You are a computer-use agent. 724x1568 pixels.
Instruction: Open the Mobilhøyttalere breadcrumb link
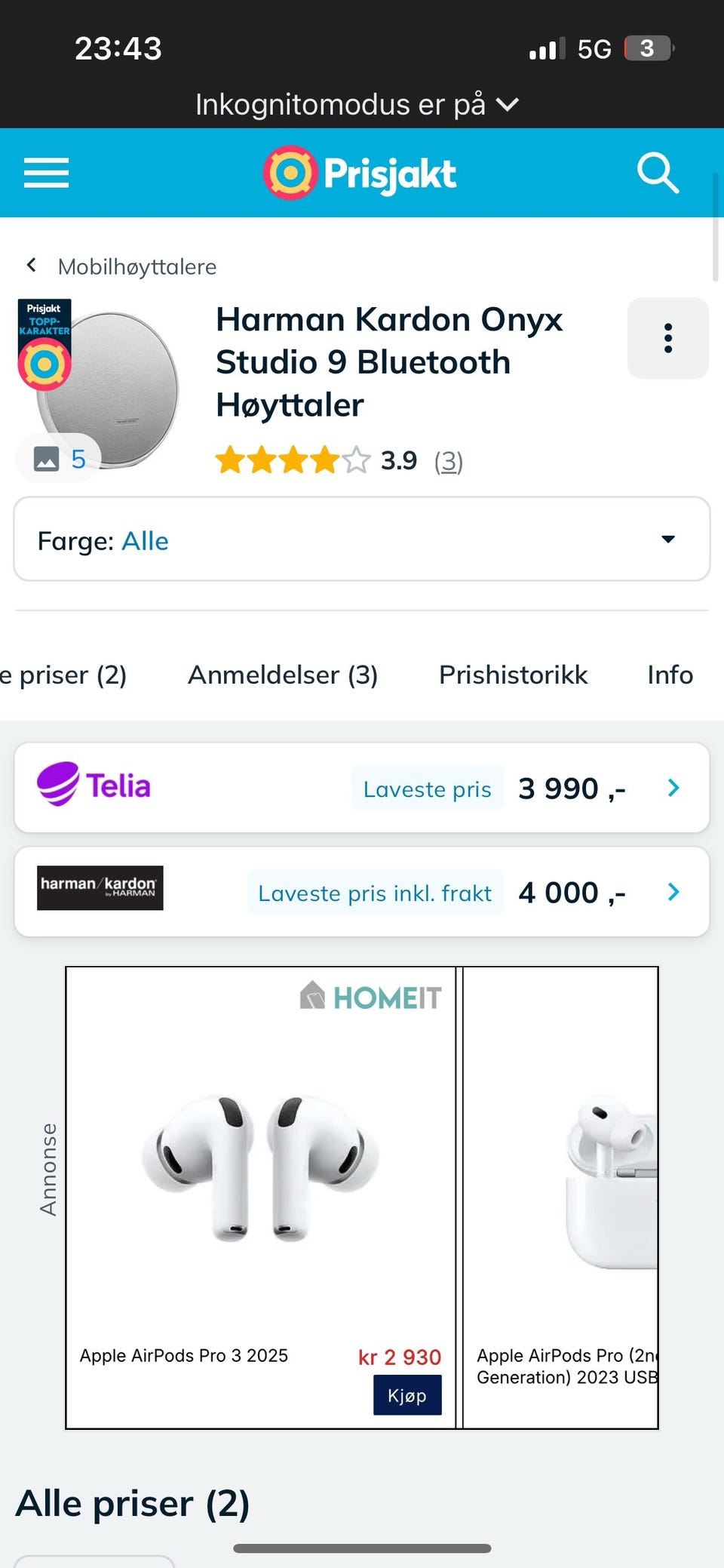(x=137, y=266)
